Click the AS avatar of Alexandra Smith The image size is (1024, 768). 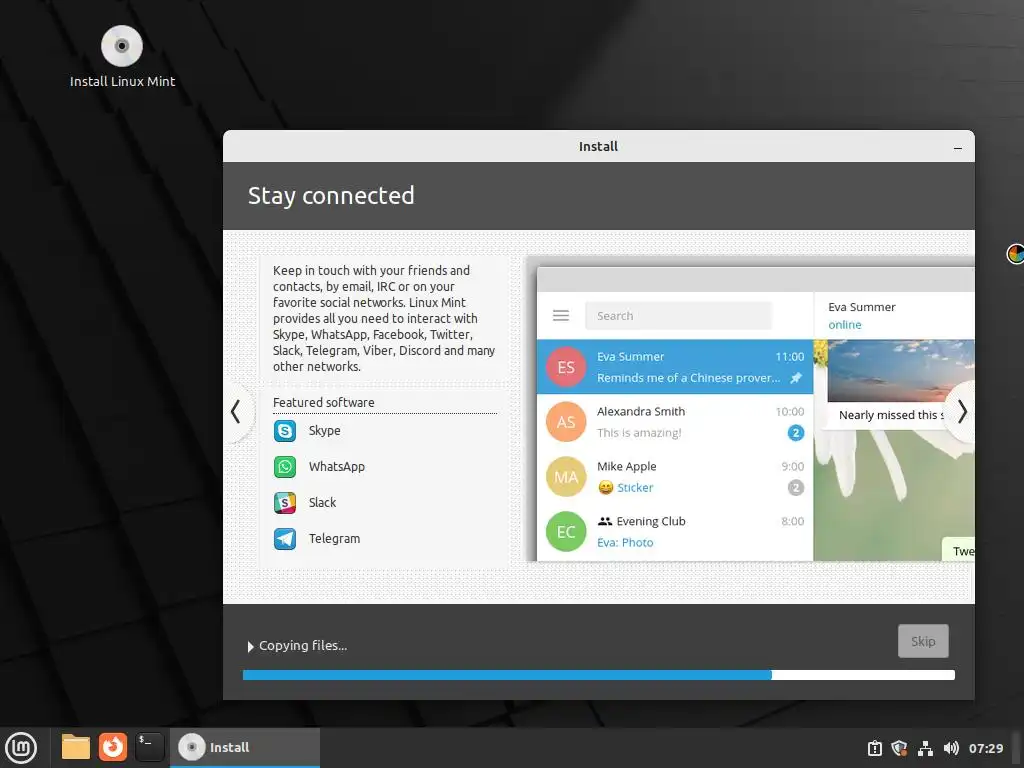pos(566,422)
